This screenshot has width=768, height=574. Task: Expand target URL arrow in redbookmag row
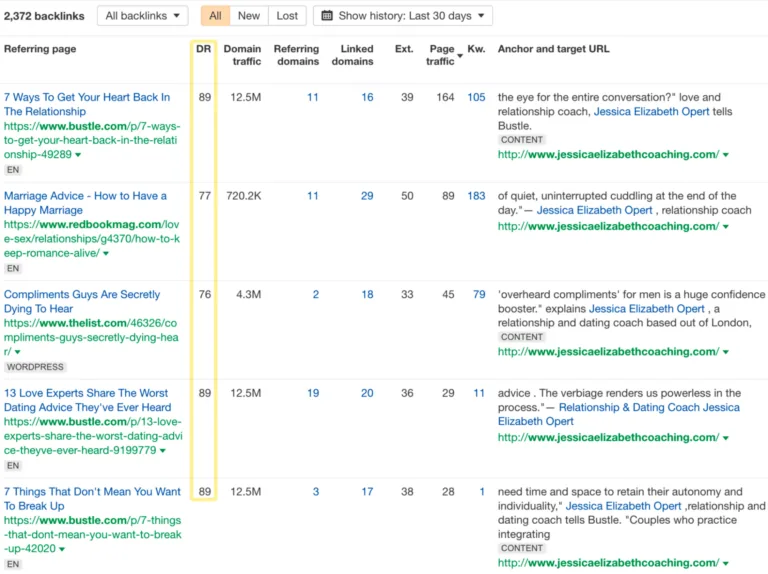[726, 227]
